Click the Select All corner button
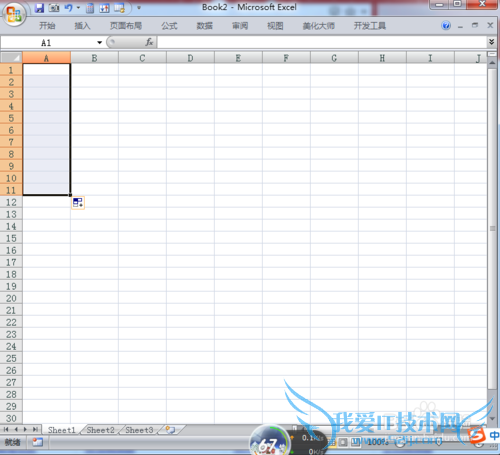 [11, 58]
